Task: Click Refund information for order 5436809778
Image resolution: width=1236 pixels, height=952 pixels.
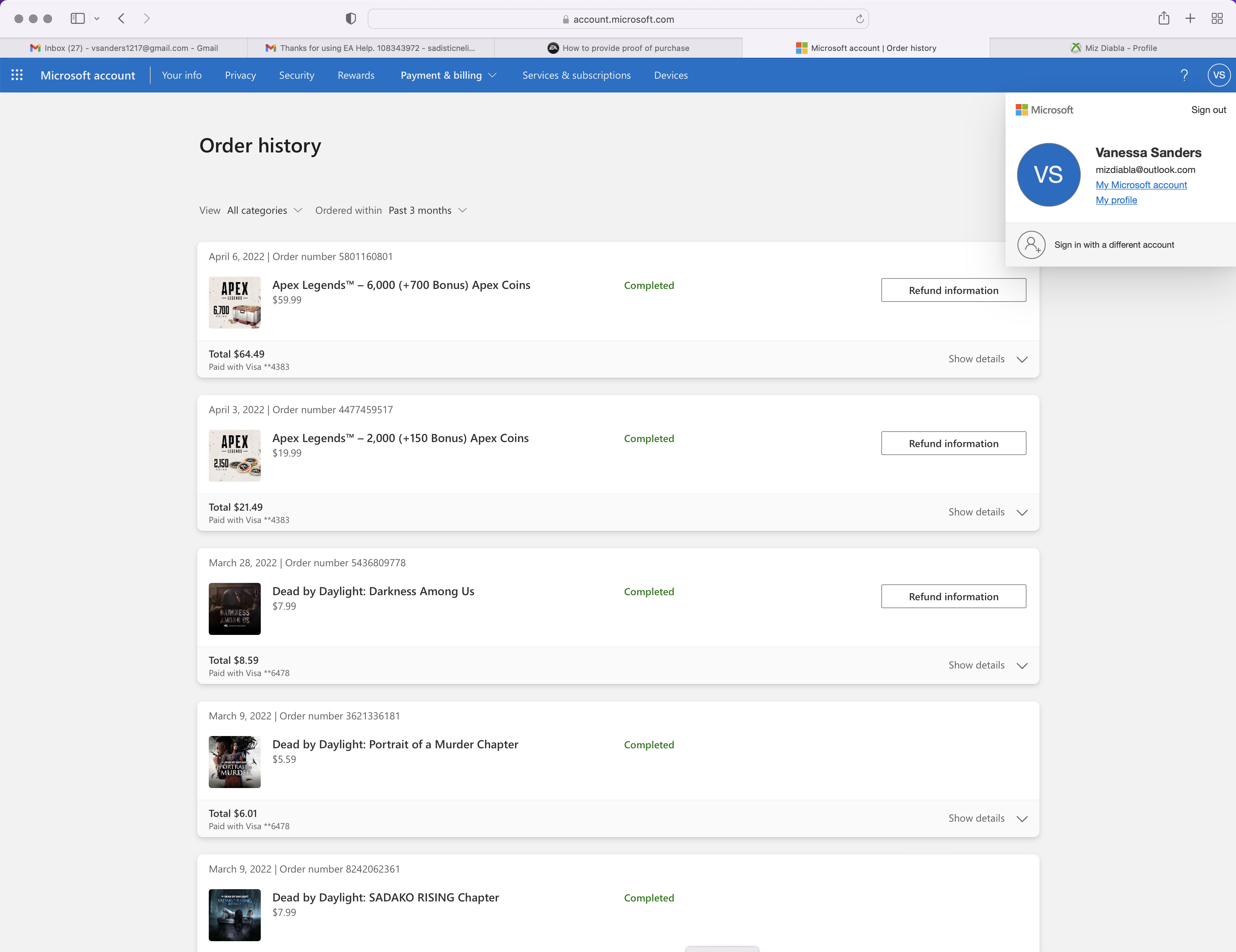Action: [954, 597]
